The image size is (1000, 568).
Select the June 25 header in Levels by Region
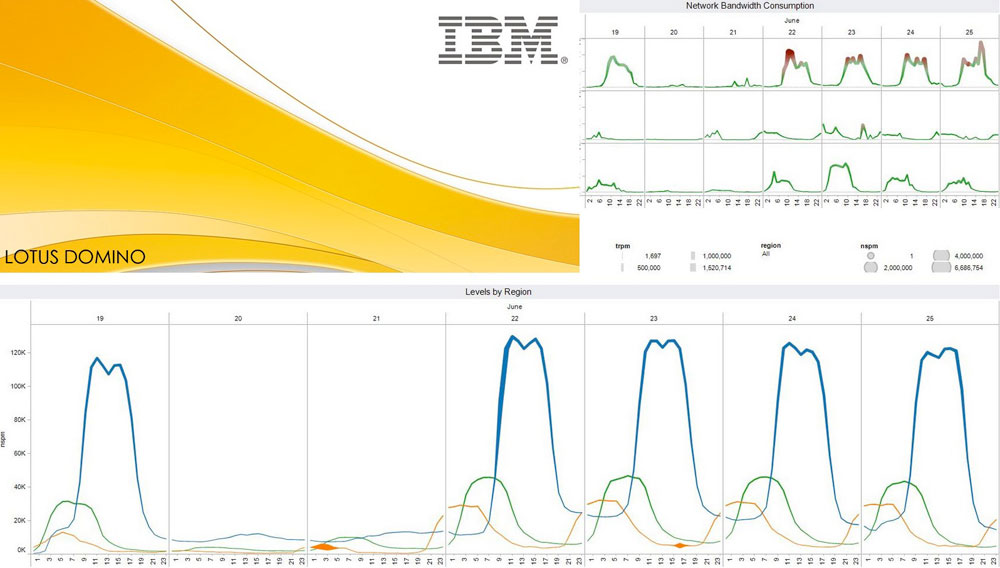(929, 318)
